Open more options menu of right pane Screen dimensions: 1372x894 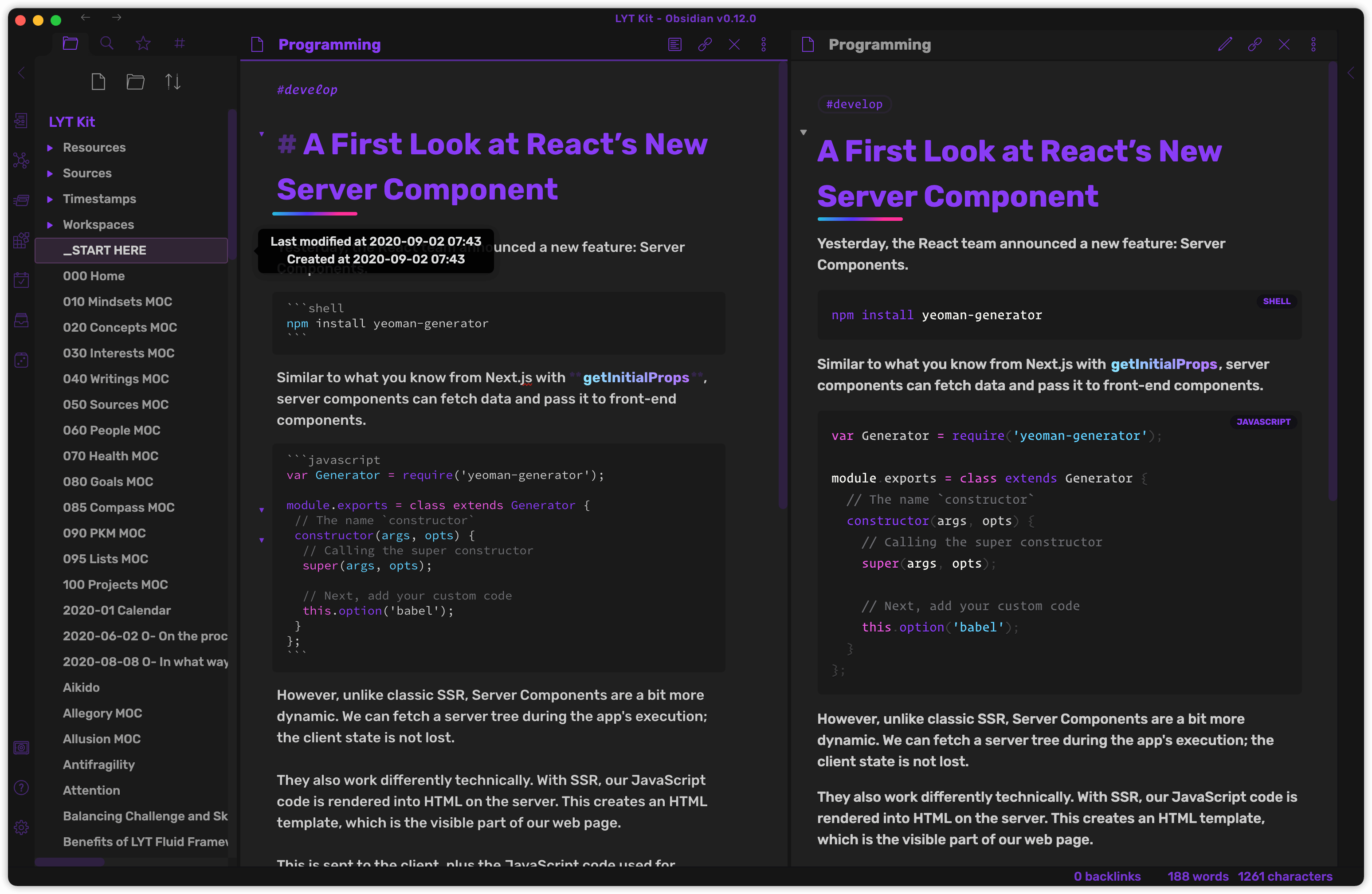pos(1313,44)
